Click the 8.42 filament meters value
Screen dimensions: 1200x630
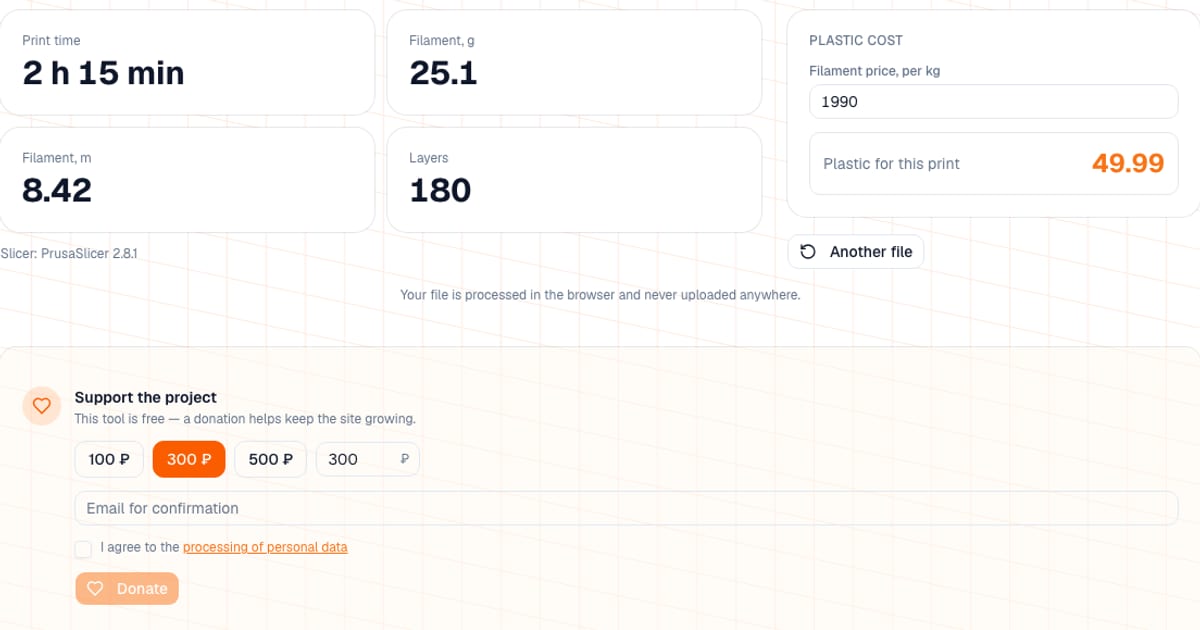click(x=57, y=190)
